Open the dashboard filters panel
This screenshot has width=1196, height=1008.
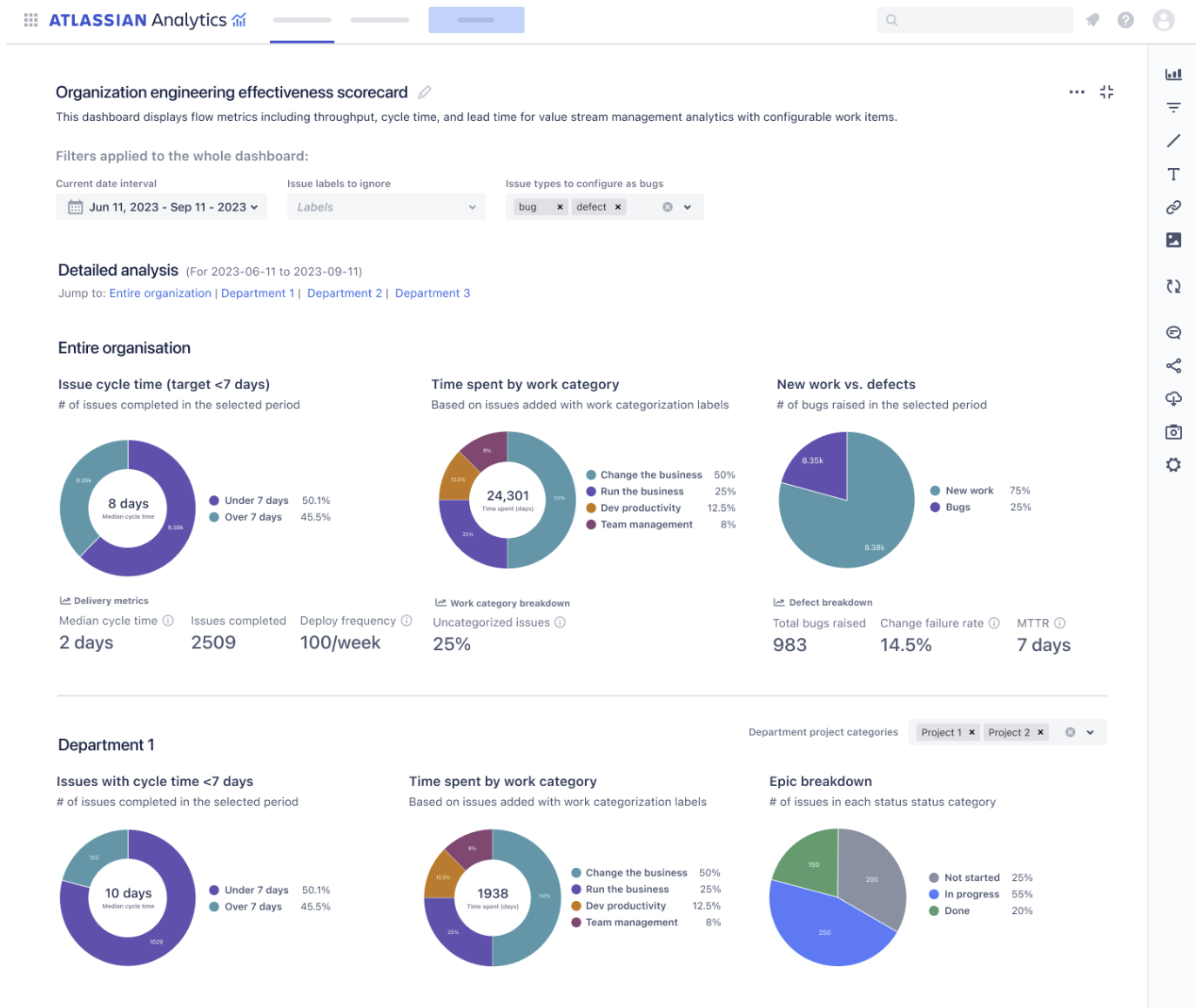[1173, 107]
